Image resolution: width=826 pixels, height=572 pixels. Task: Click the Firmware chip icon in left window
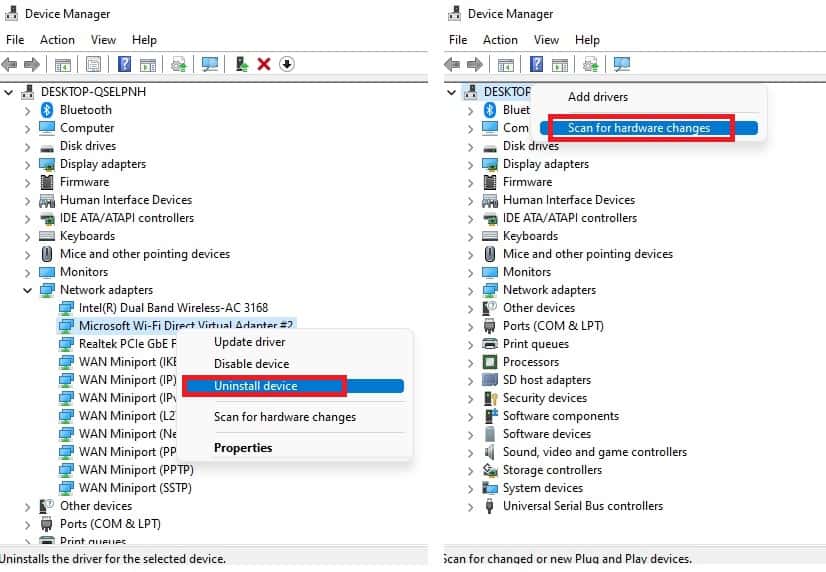pos(47,182)
